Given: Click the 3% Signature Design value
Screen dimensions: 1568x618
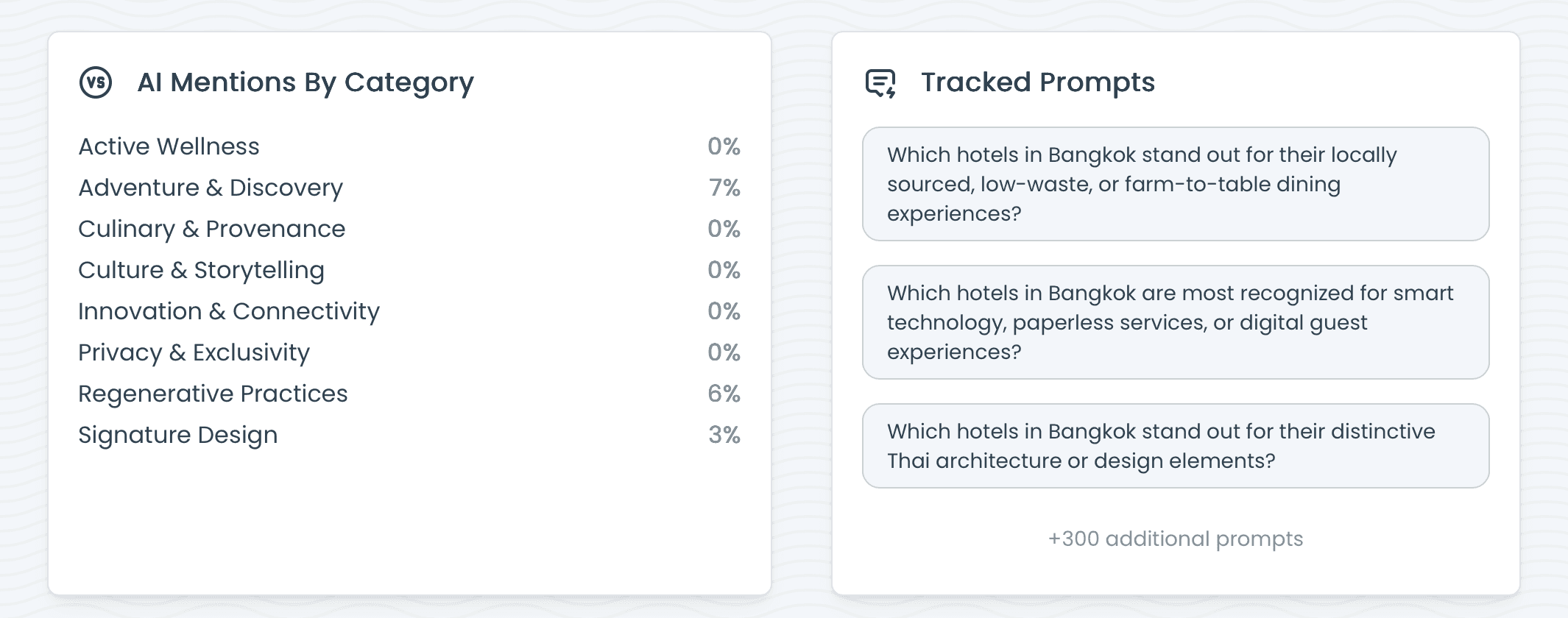Looking at the screenshot, I should (724, 435).
